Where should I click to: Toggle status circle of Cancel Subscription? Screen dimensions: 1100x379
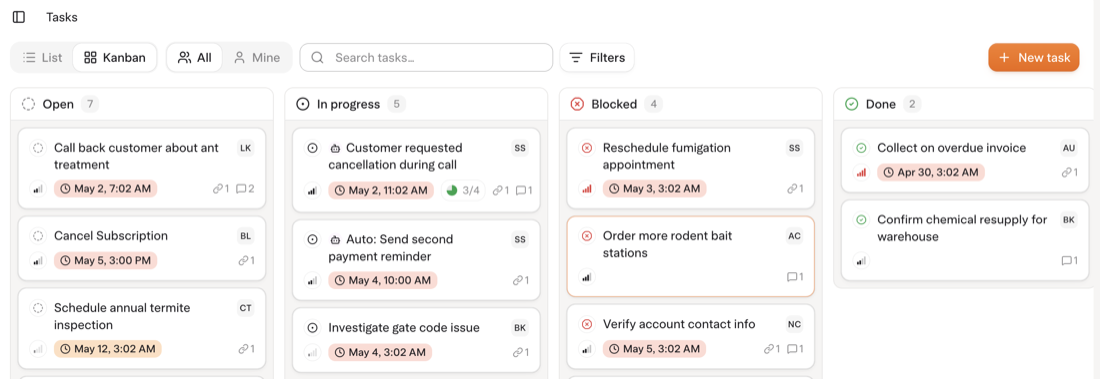tap(39, 236)
